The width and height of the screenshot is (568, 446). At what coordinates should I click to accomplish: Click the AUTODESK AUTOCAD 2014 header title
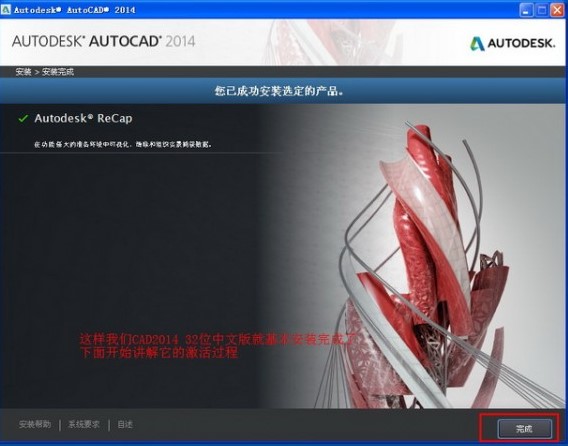coord(104,41)
